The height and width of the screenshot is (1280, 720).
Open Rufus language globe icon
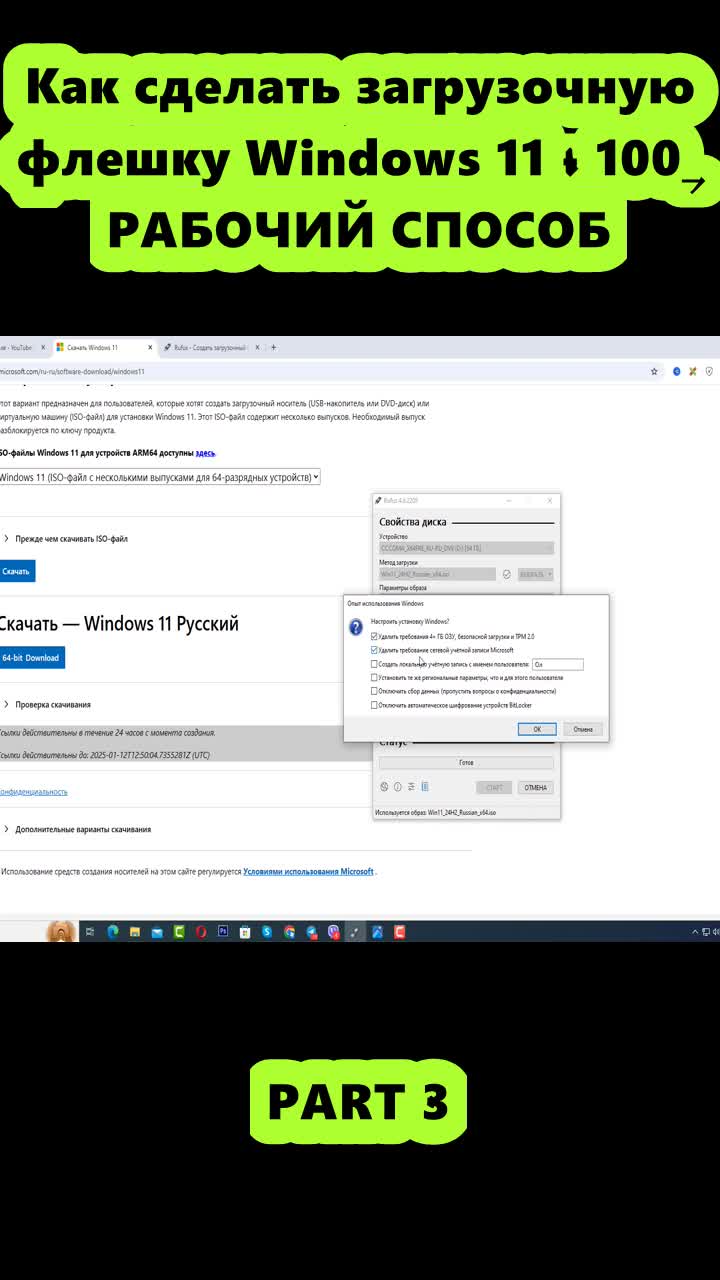tap(384, 787)
